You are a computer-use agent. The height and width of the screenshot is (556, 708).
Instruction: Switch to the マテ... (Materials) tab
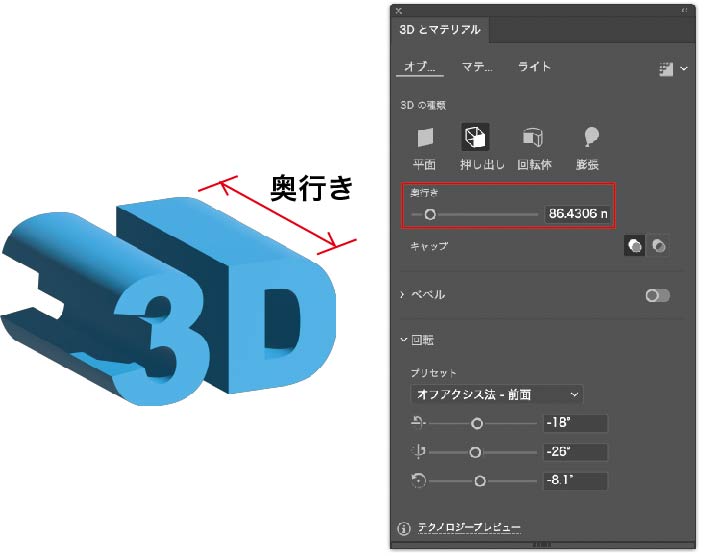point(477,67)
